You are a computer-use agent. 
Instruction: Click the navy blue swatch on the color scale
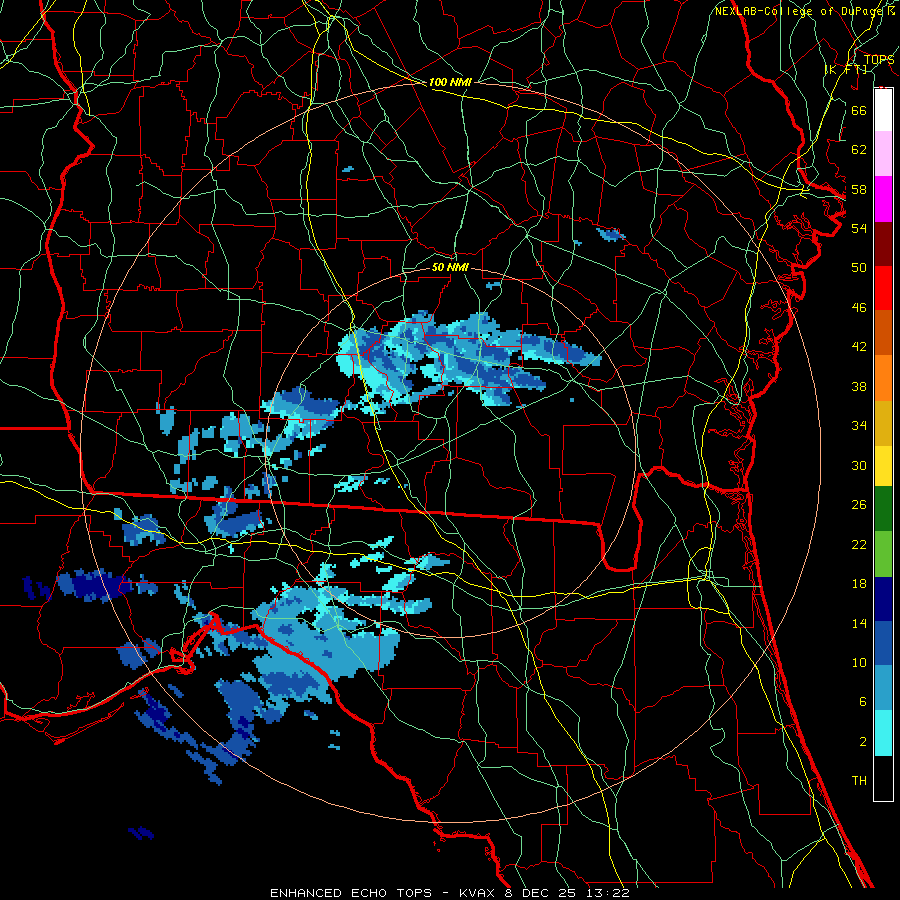[883, 599]
